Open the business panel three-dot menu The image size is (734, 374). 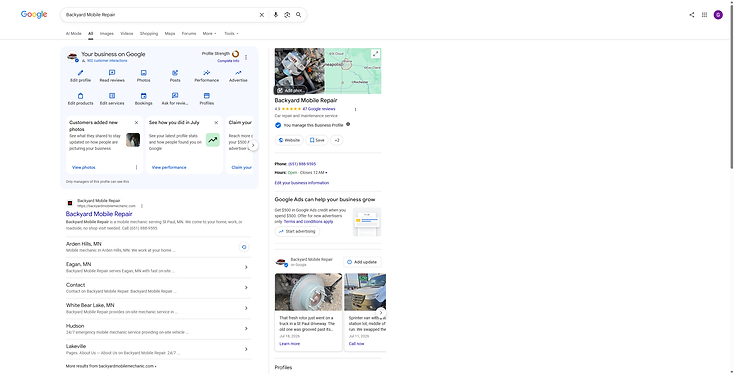point(246,58)
